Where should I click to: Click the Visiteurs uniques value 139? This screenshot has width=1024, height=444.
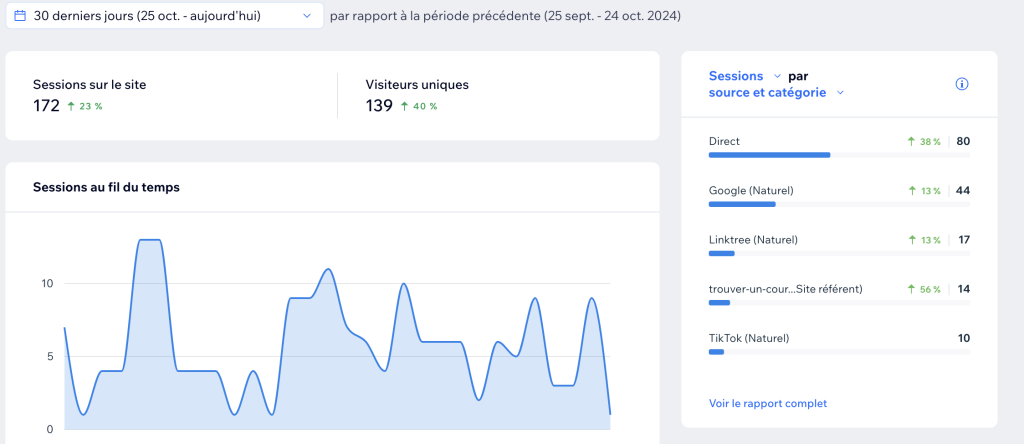pos(379,106)
